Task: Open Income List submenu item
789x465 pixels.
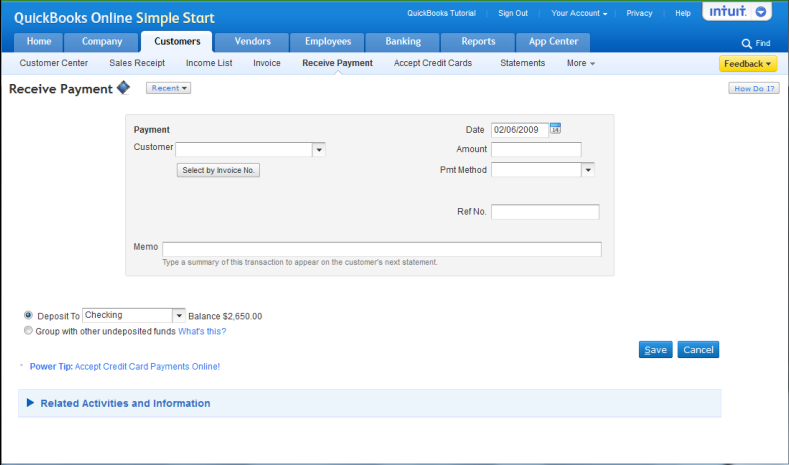Action: coord(209,63)
